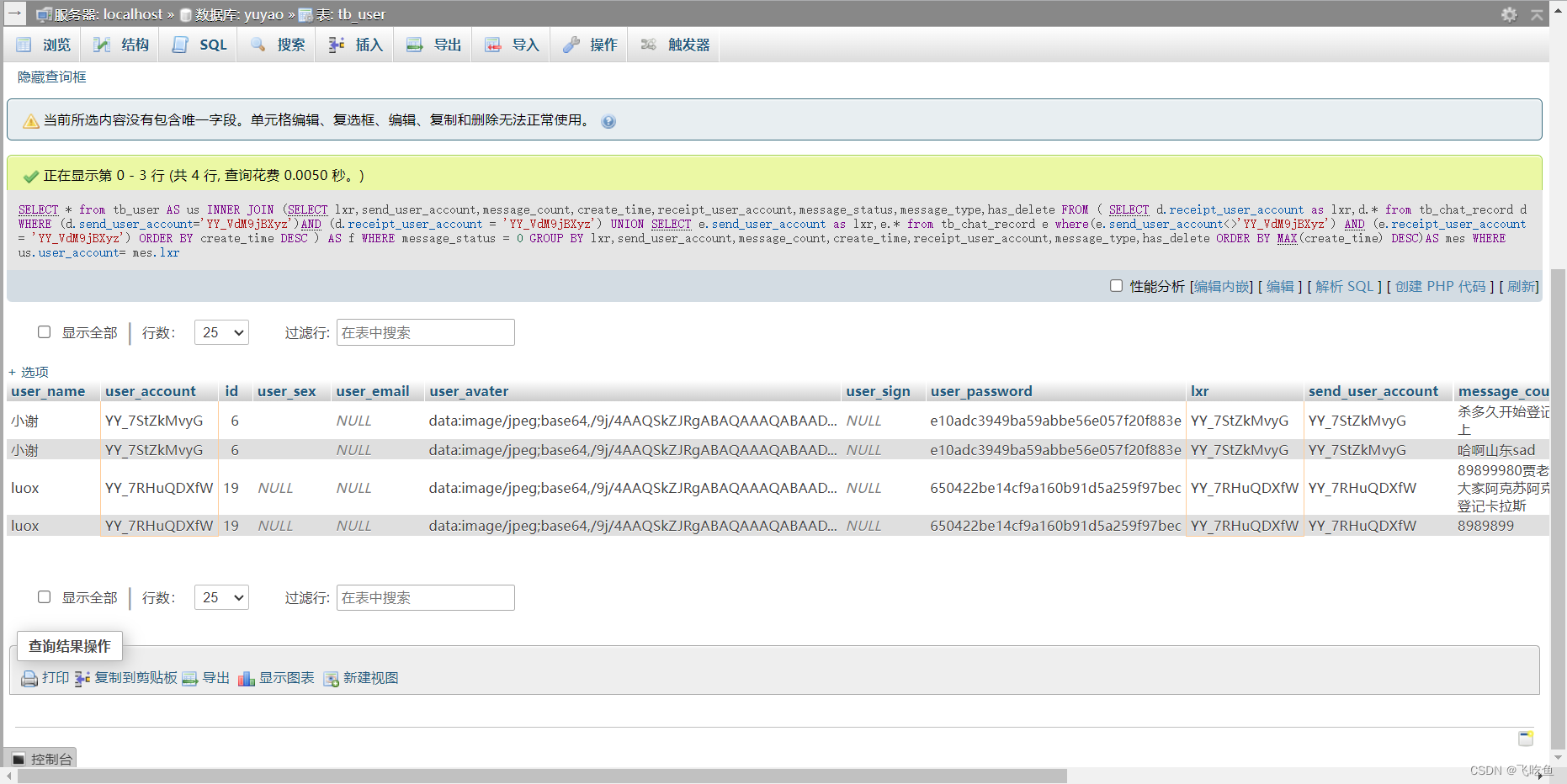
Task: Open the bottom rows count dropdown
Action: click(x=221, y=597)
